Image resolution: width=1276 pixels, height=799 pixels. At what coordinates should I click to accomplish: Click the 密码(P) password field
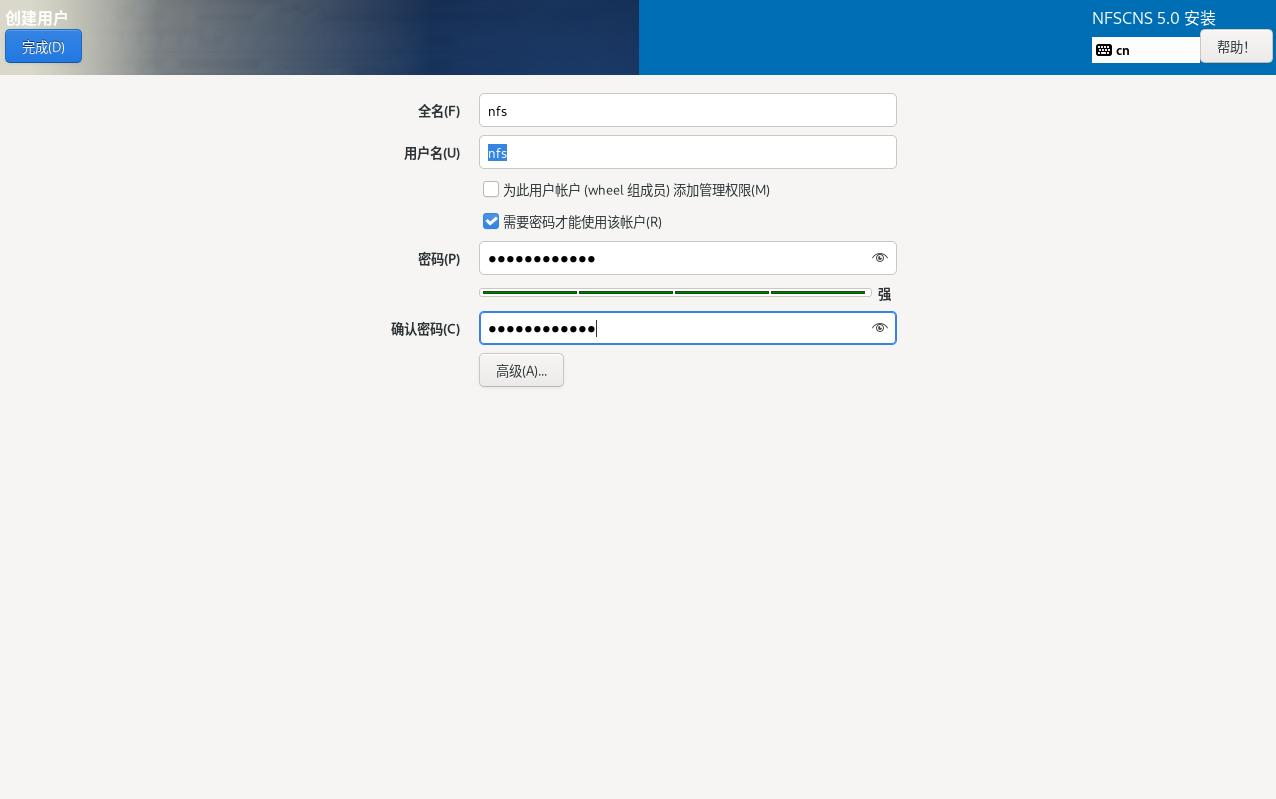tap(688, 258)
